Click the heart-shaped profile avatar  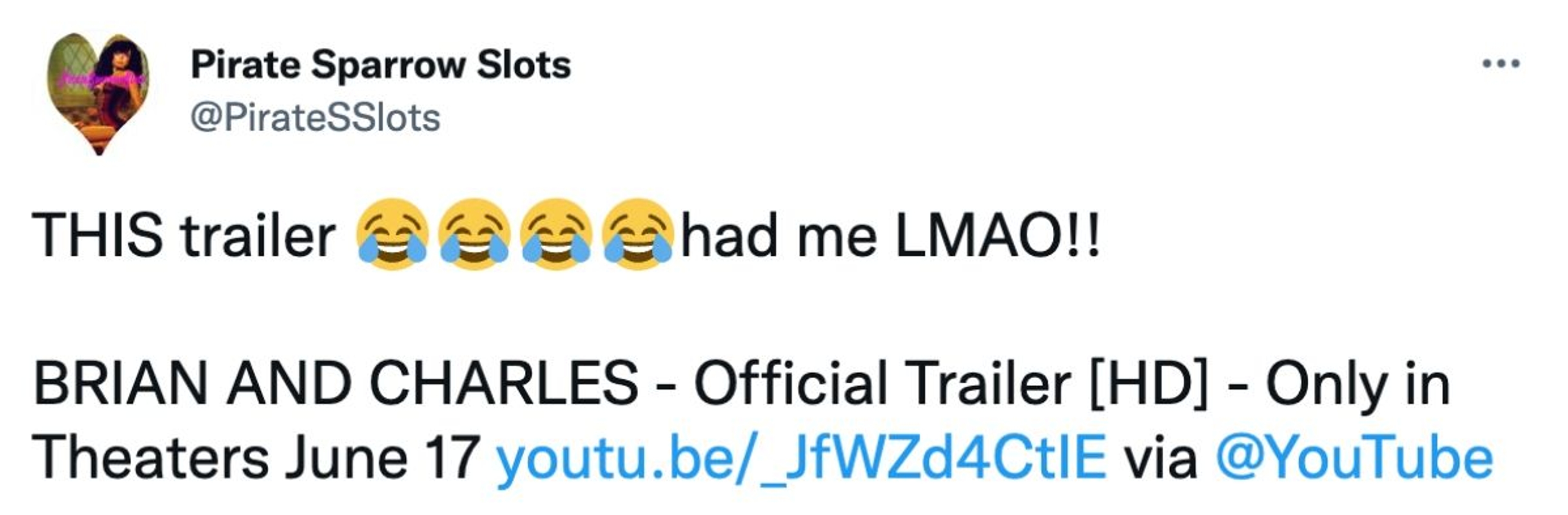tap(98, 91)
